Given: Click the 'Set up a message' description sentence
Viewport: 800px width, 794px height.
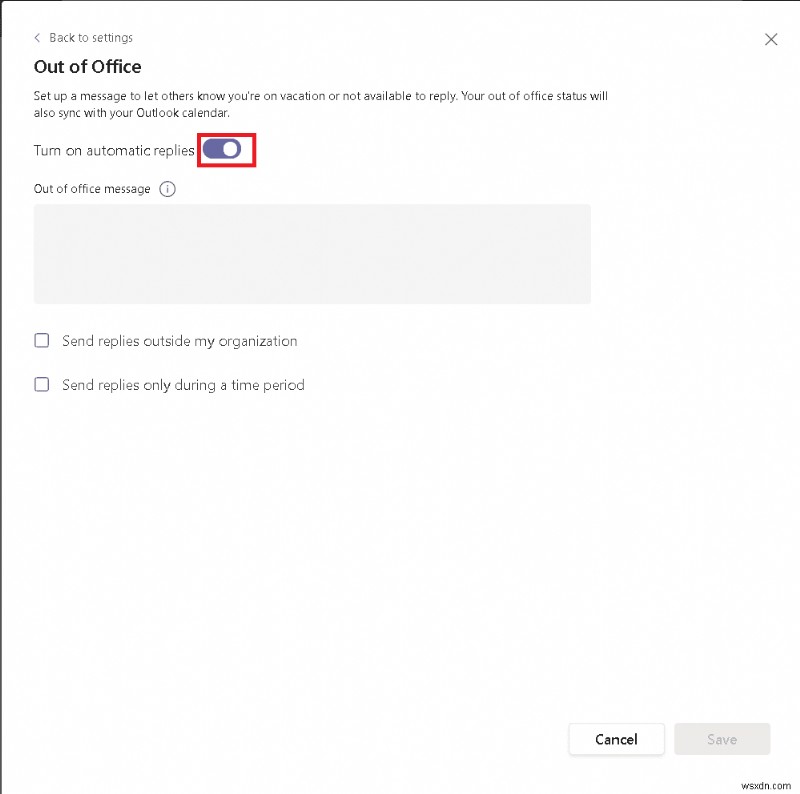Looking at the screenshot, I should (x=200, y=97).
